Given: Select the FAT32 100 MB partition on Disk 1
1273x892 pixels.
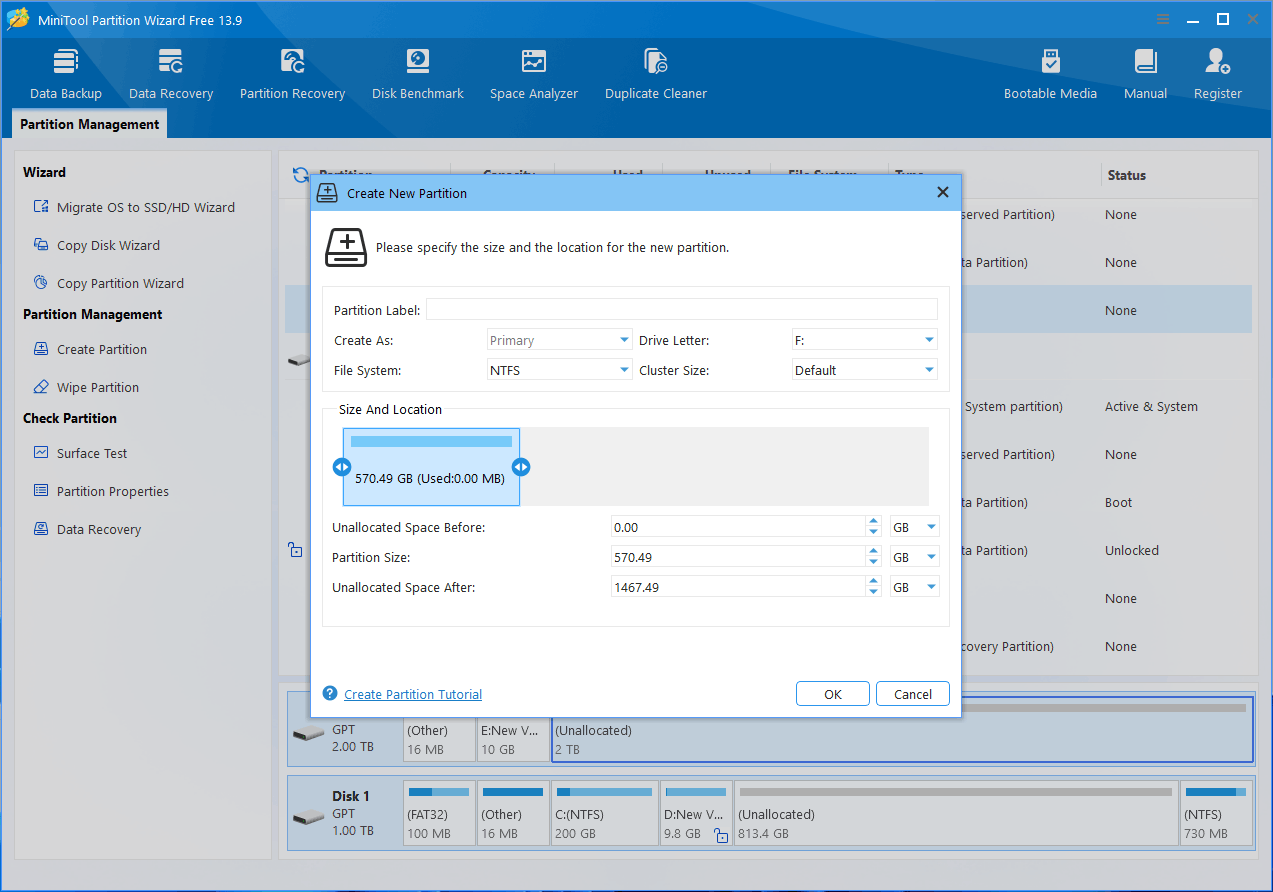Looking at the screenshot, I should pos(439,813).
